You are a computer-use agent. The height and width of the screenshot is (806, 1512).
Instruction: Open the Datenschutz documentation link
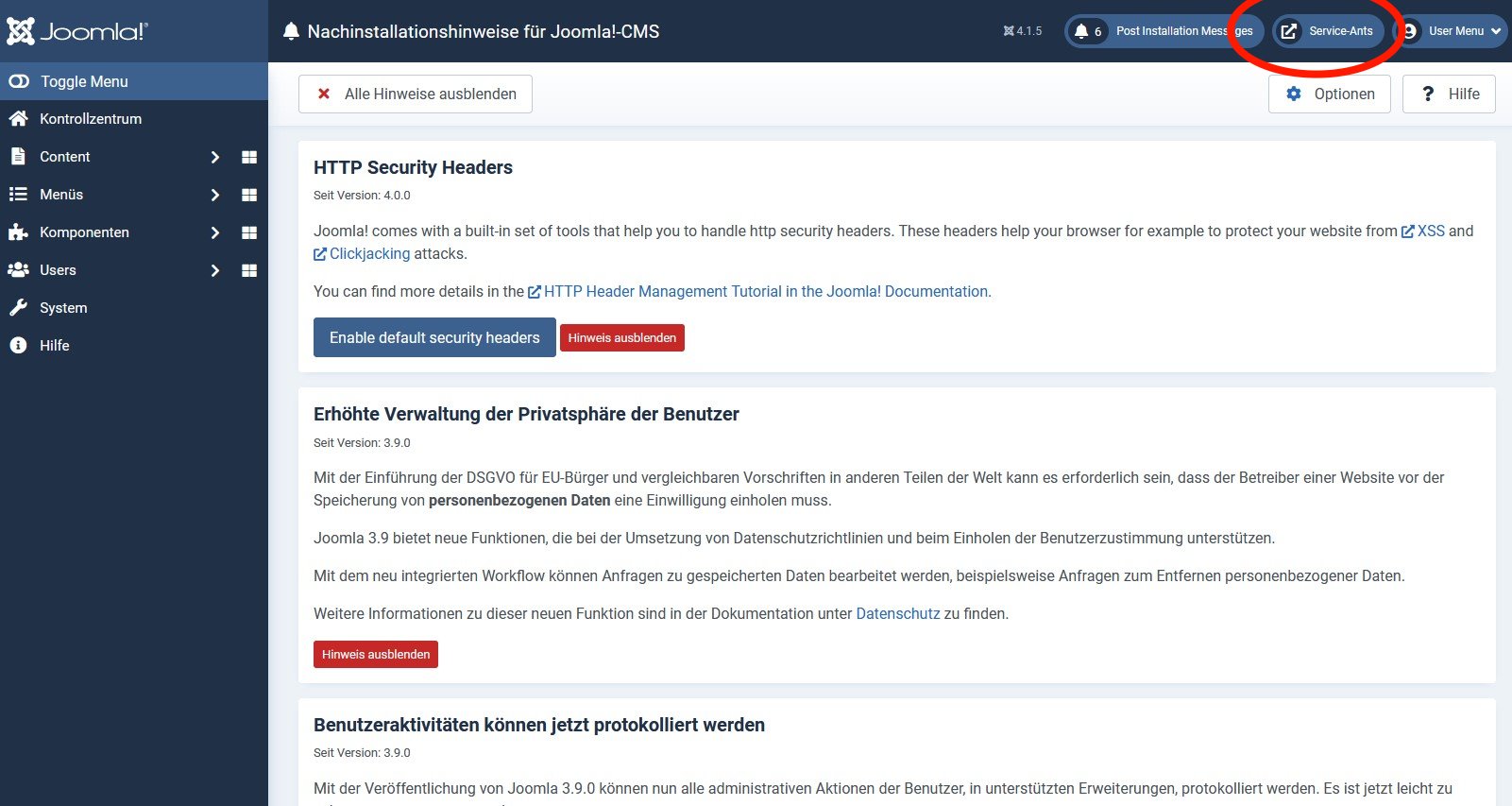coord(898,613)
